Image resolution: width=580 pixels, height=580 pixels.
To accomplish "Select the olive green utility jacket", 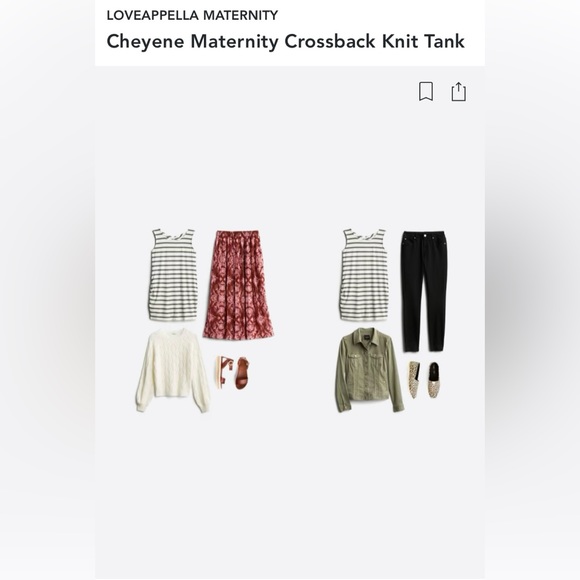I will [x=370, y=370].
